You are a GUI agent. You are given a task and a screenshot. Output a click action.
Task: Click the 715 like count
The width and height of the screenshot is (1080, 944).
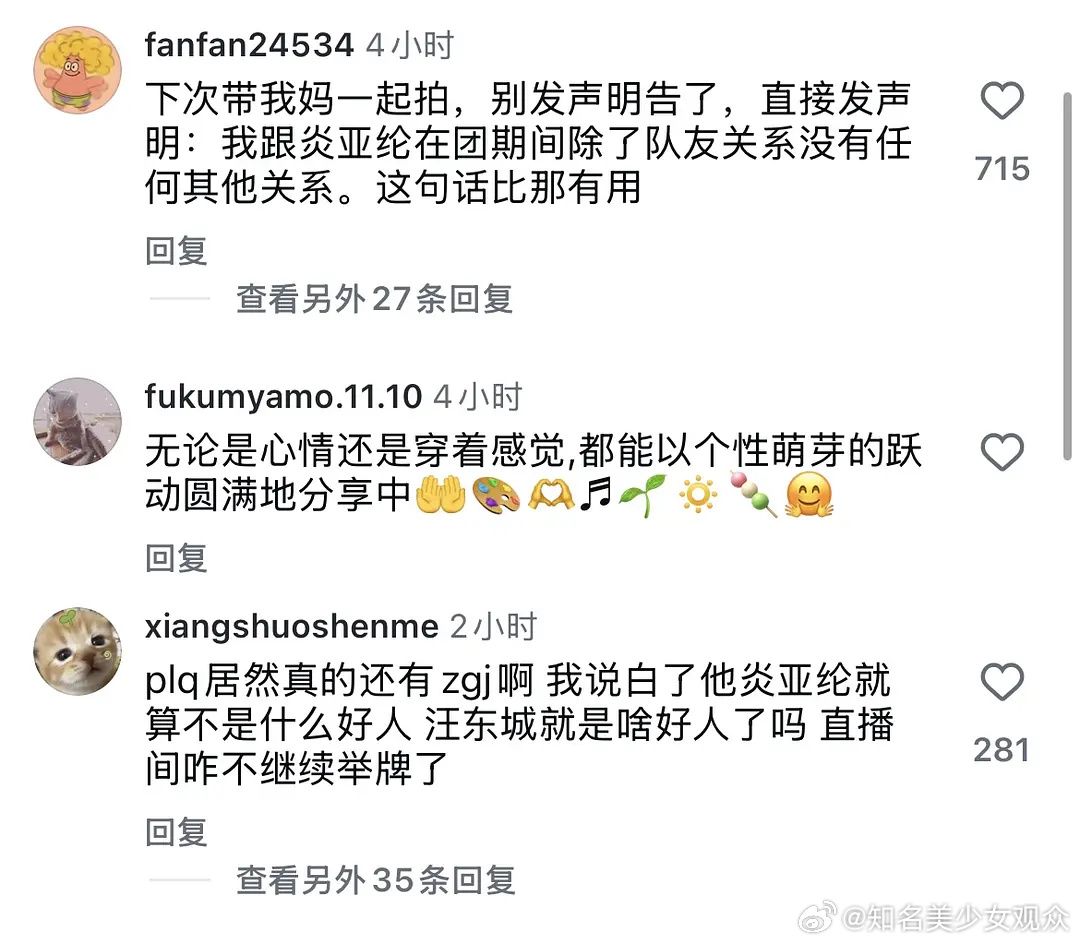click(x=1002, y=169)
